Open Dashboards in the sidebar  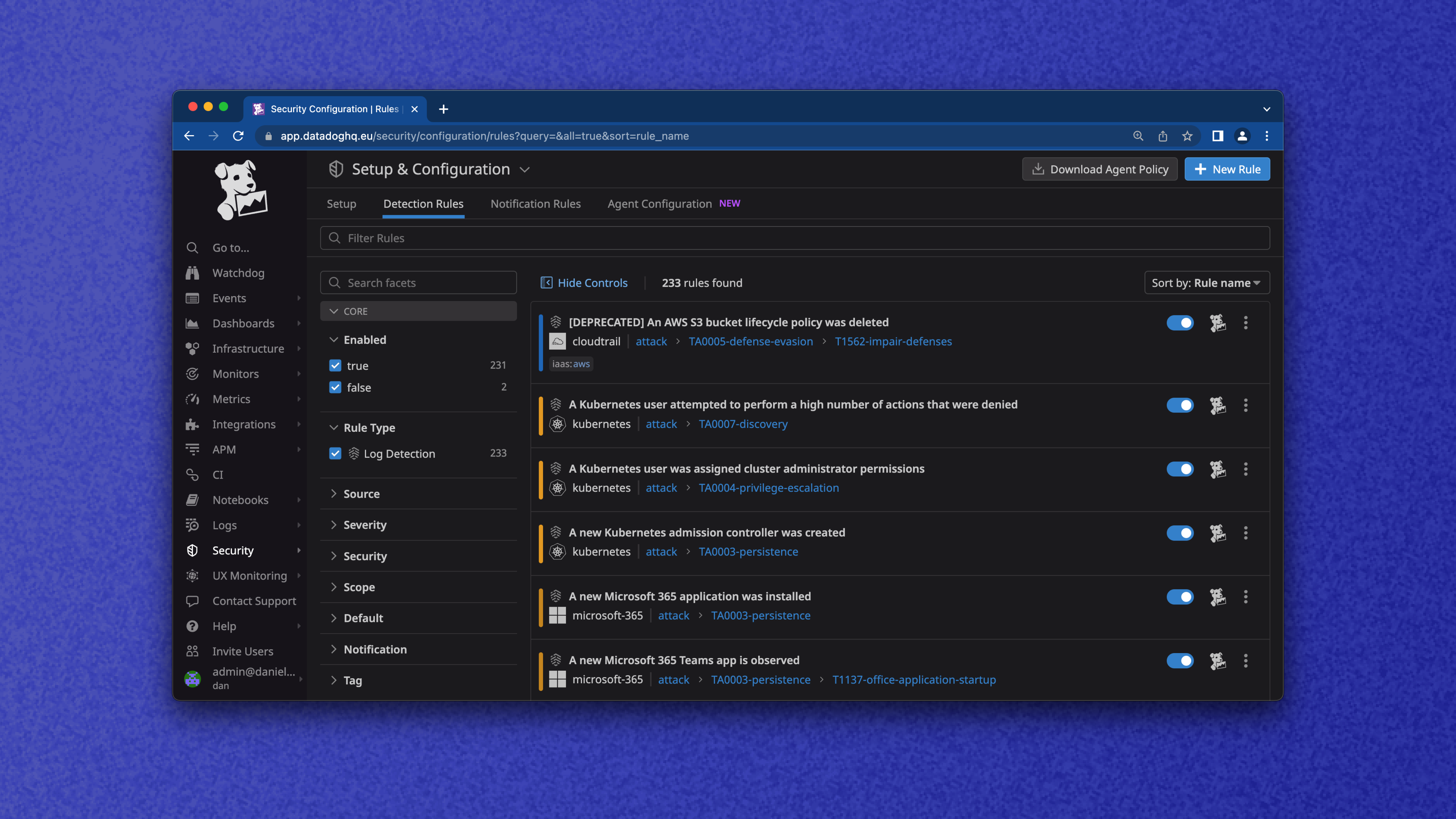pyautogui.click(x=243, y=323)
